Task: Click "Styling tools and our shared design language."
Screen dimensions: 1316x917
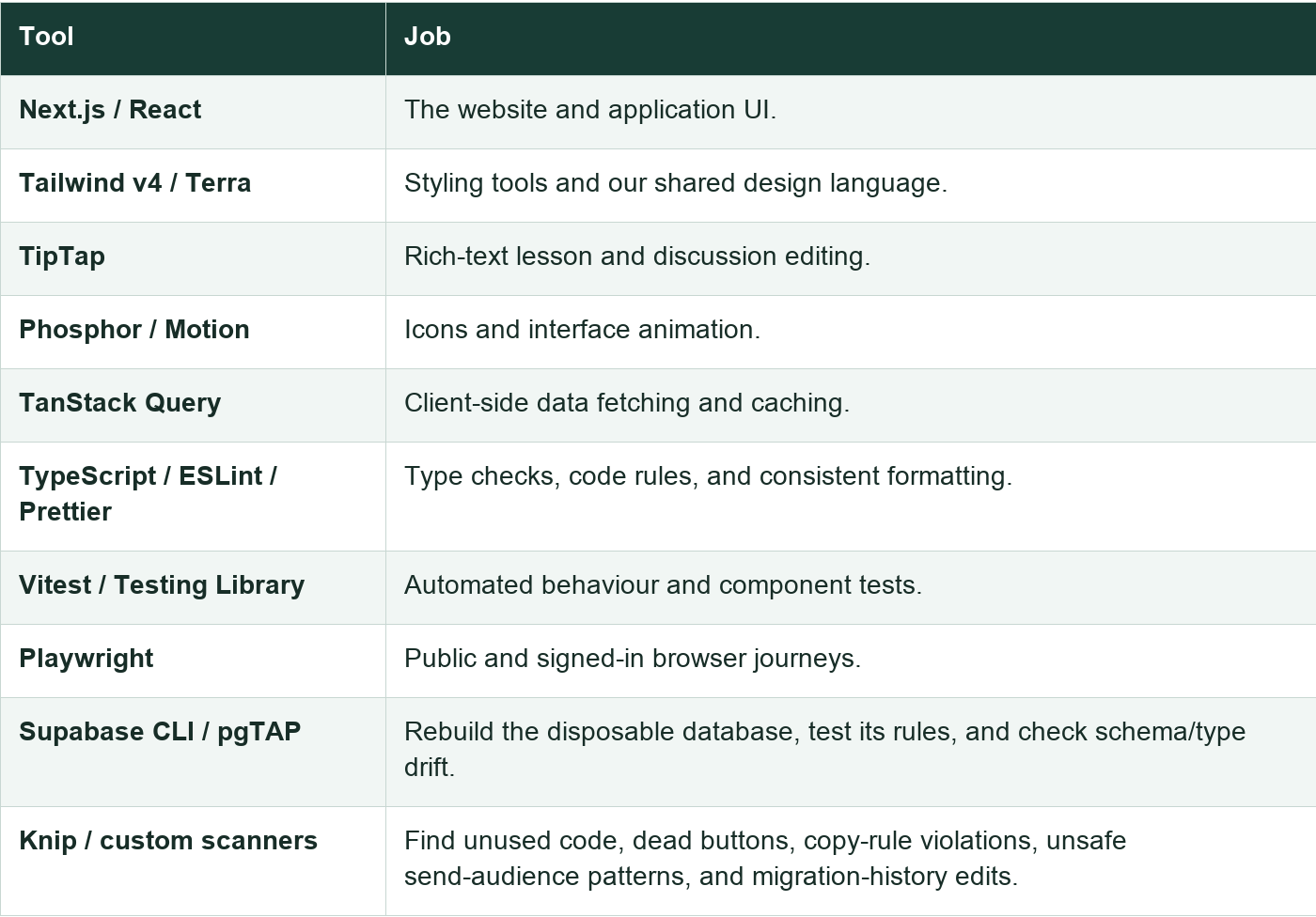Action: pos(676,183)
